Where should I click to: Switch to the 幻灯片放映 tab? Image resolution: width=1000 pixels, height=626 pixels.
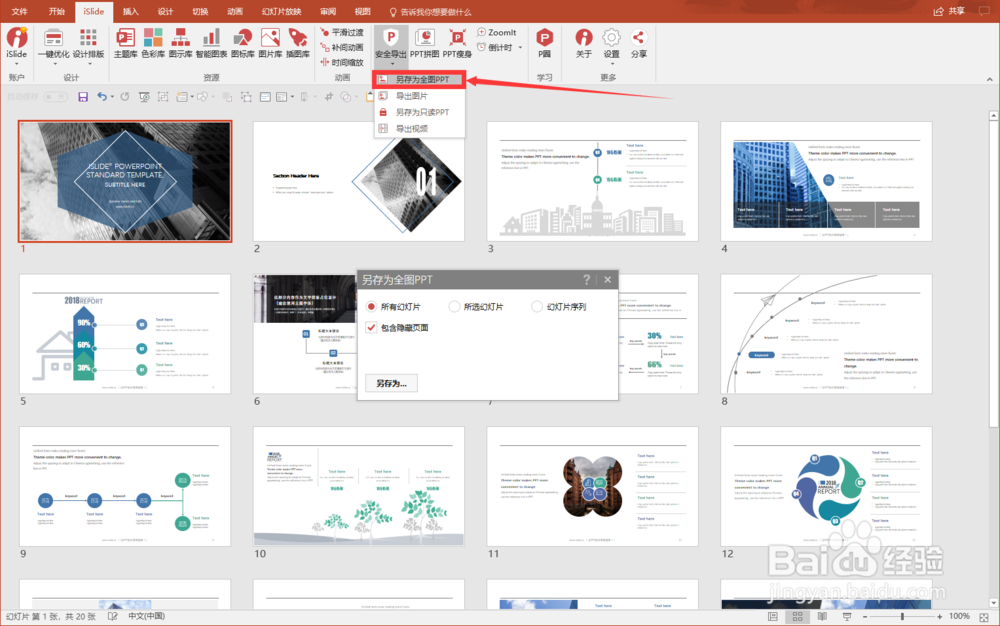pos(281,11)
